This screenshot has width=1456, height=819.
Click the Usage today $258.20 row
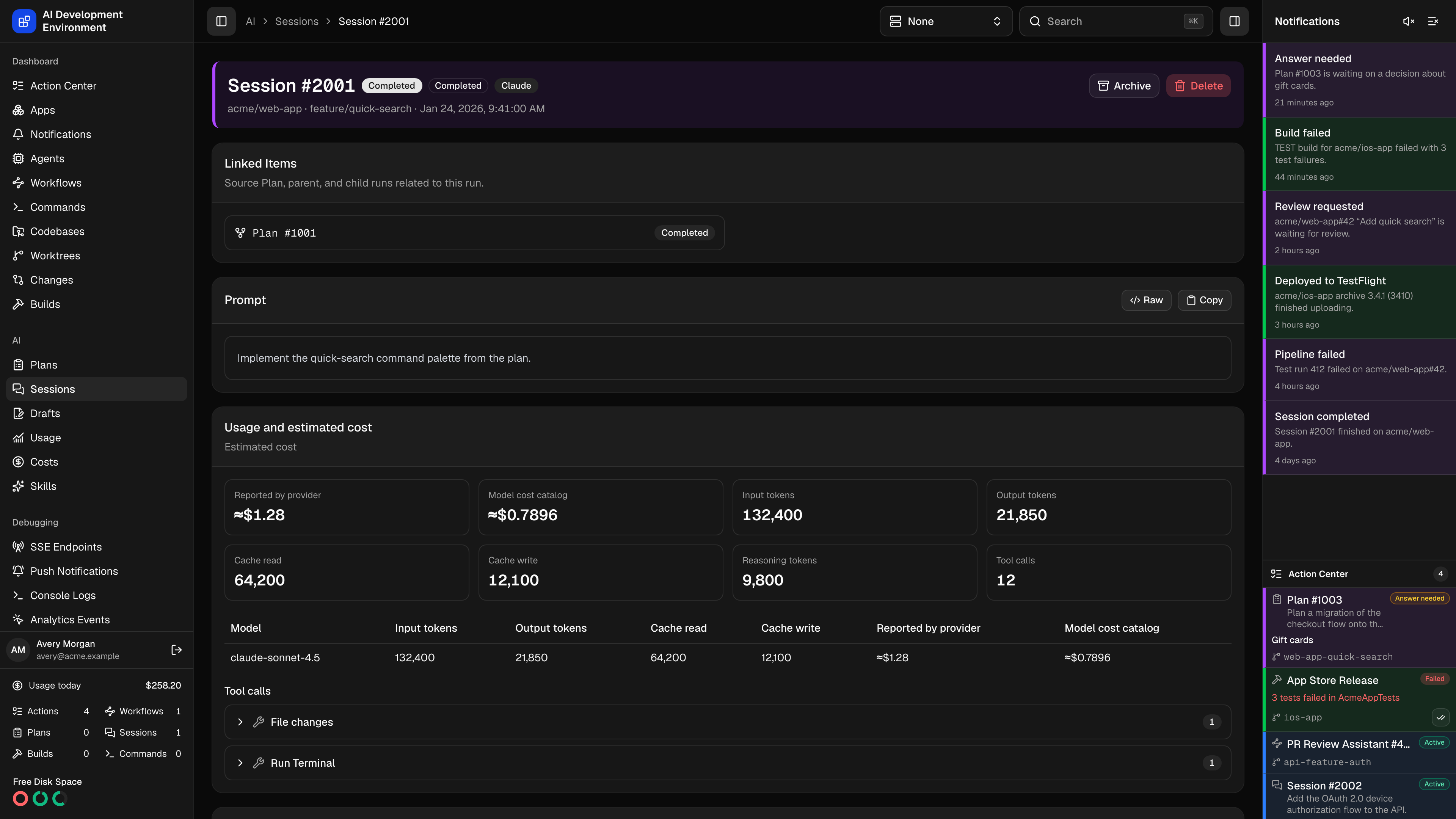(97, 686)
